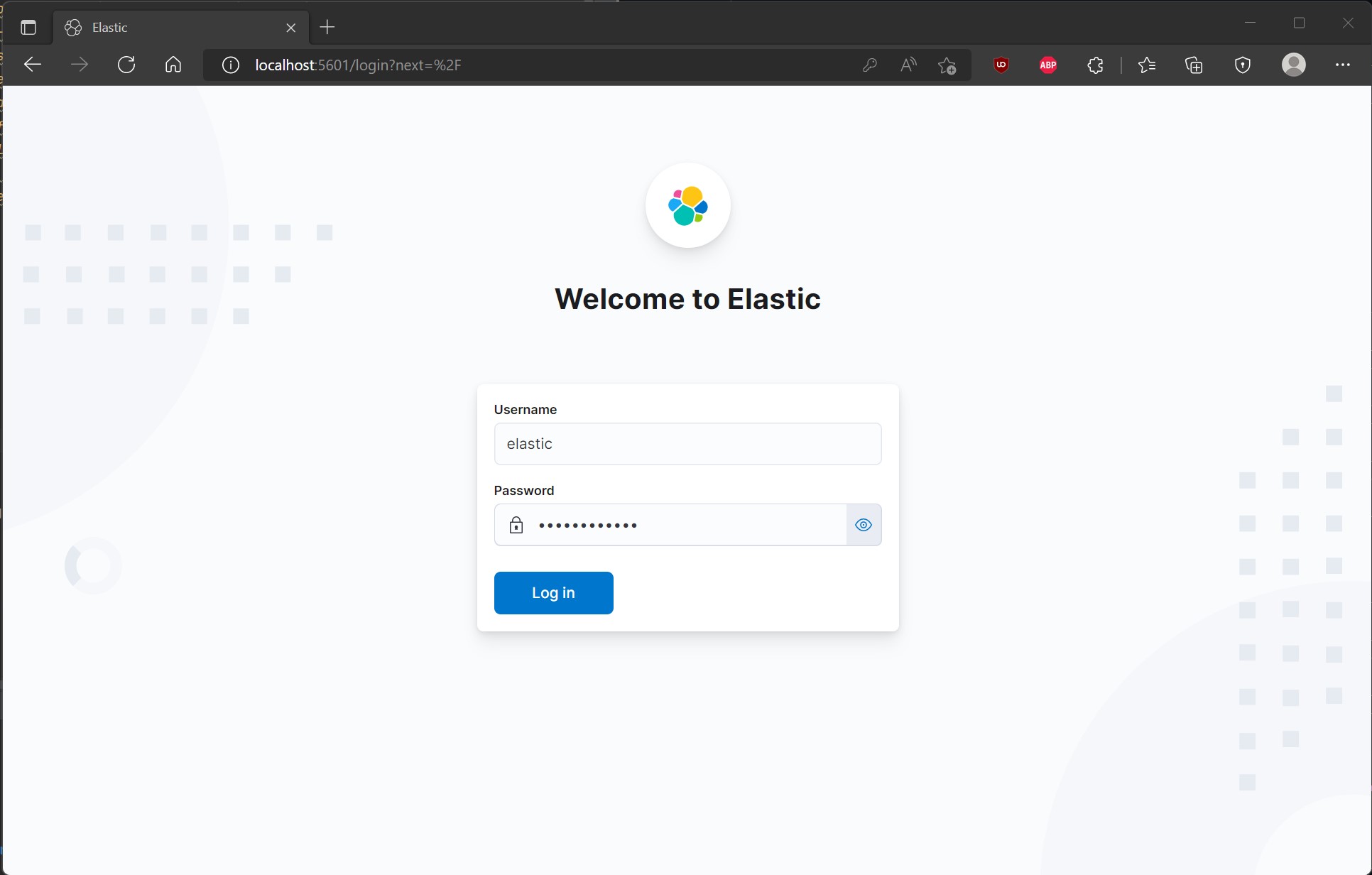1372x875 pixels.
Task: Toggle password visibility eye icon
Action: coord(864,525)
